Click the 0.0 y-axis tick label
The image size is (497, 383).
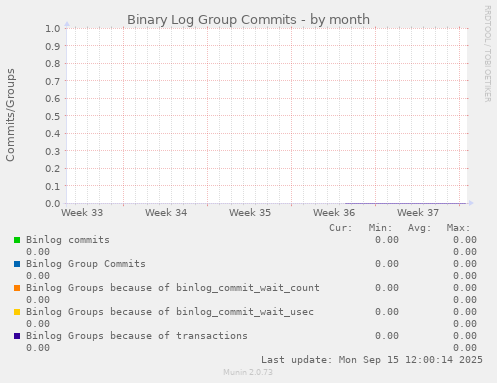(53, 203)
